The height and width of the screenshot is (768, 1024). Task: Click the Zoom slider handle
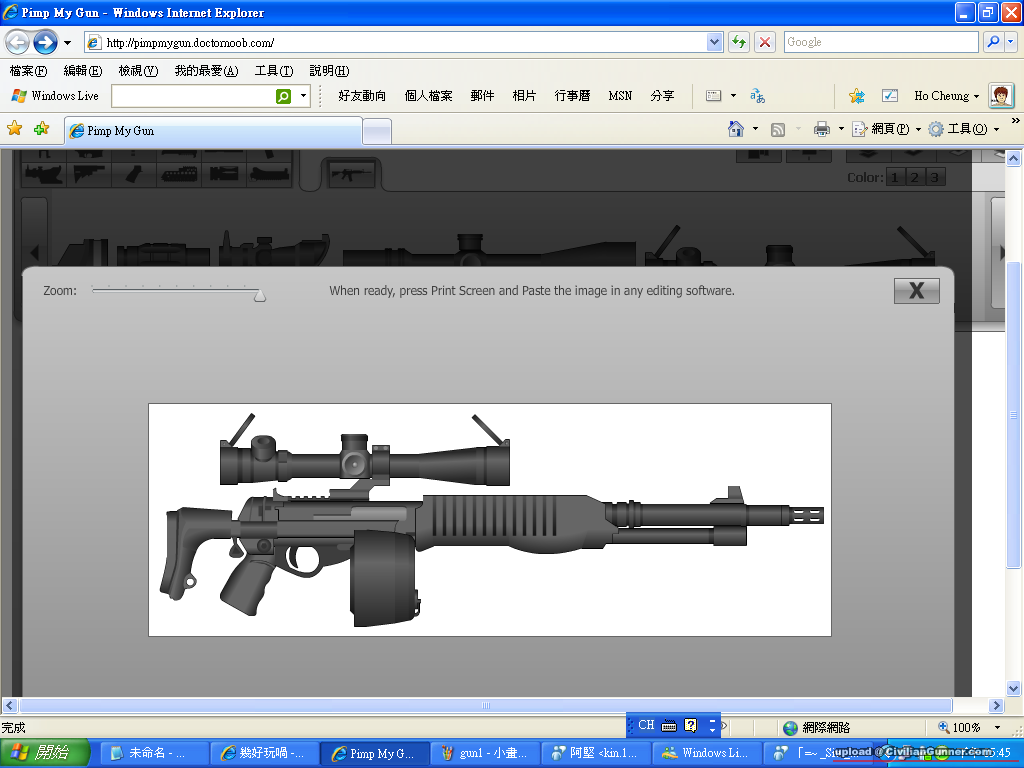[x=260, y=295]
